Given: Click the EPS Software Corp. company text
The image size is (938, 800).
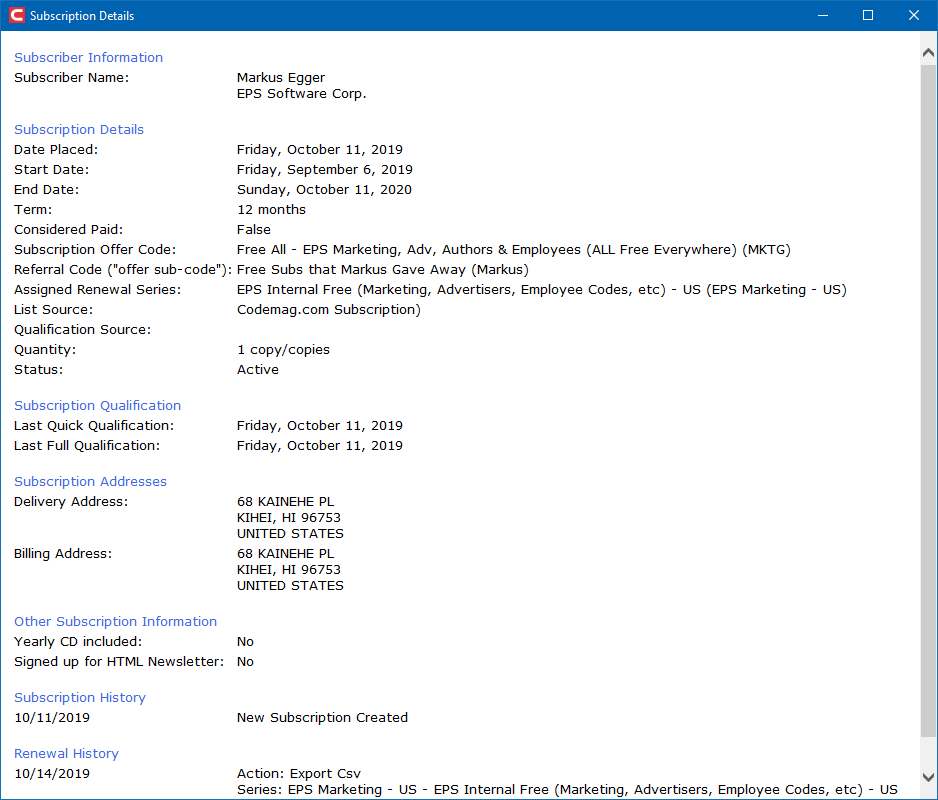Looking at the screenshot, I should [302, 94].
